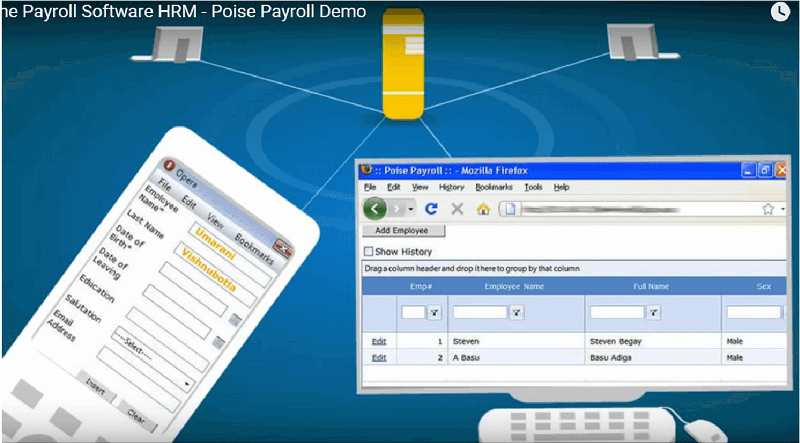
Task: Open the Bookmarks menu in Firefox
Action: 494,187
